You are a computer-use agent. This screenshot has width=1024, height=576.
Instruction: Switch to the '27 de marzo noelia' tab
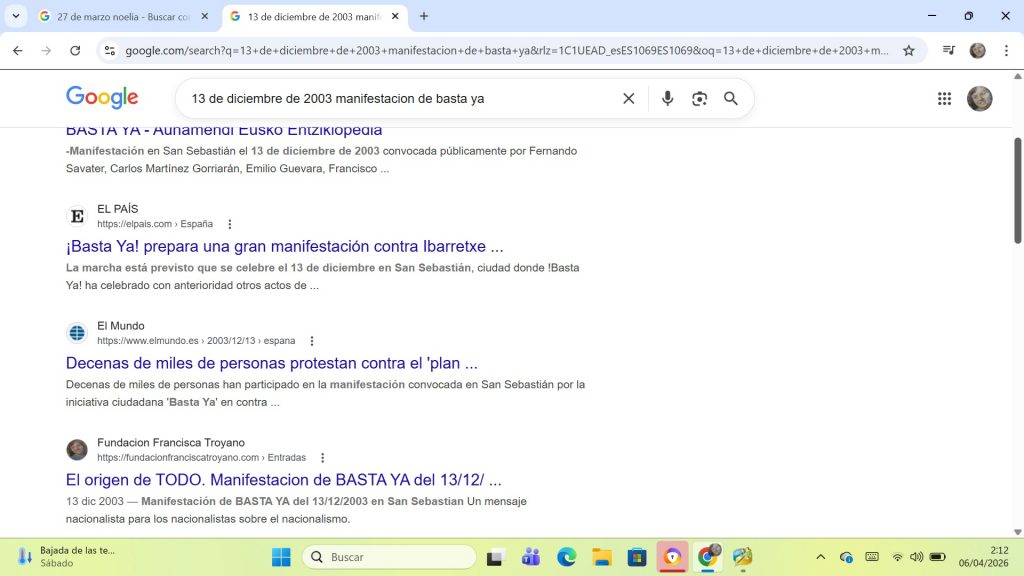(x=118, y=16)
